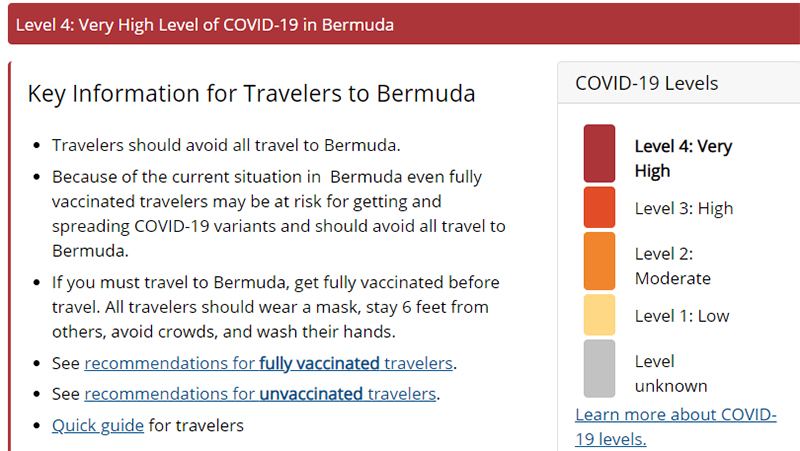Screen dimensions: 800x451
Task: Click the gray Level unknown swatch
Action: 599,369
